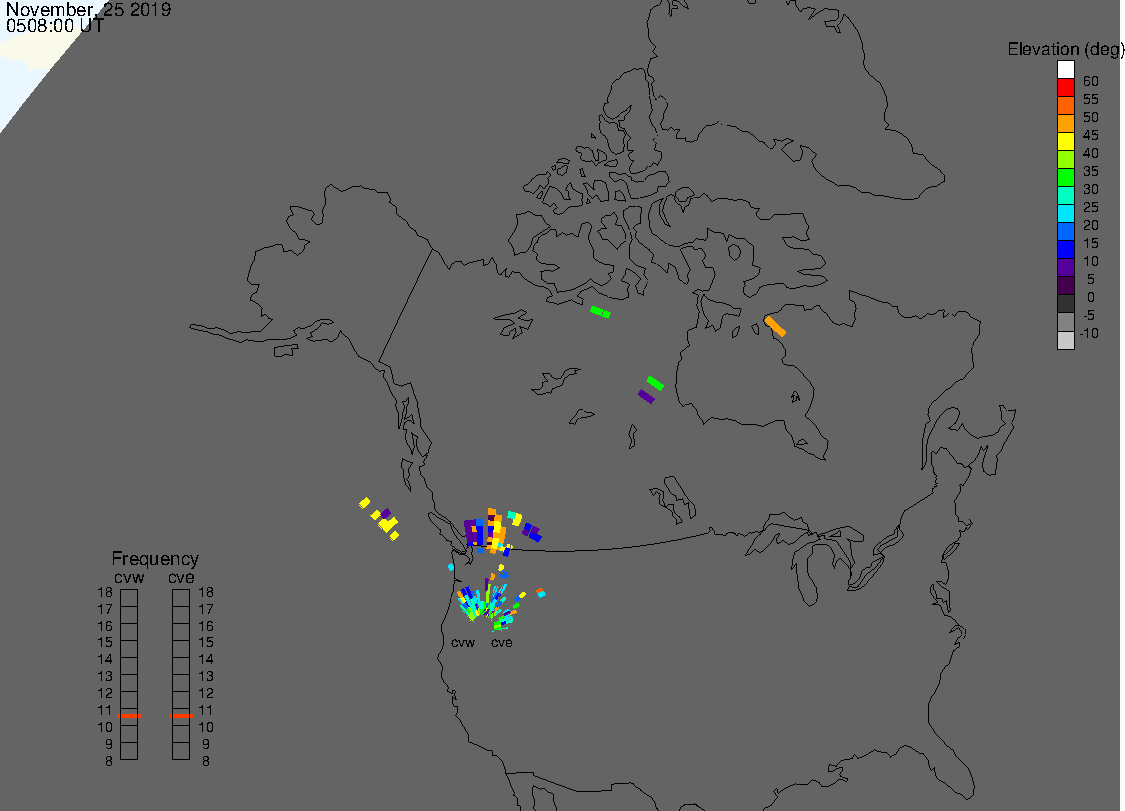
Task: Pick the yellow swatch in the elevation legend
Action: (1065, 141)
